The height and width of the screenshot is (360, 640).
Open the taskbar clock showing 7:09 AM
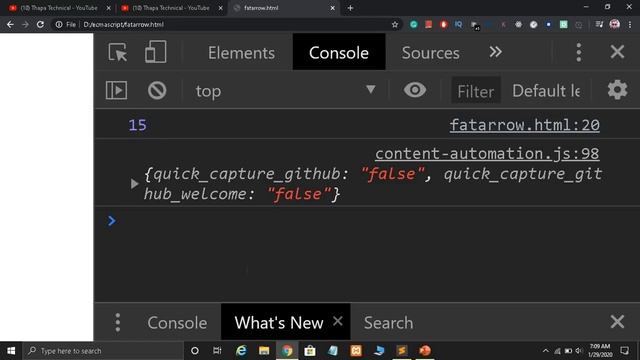pos(600,351)
